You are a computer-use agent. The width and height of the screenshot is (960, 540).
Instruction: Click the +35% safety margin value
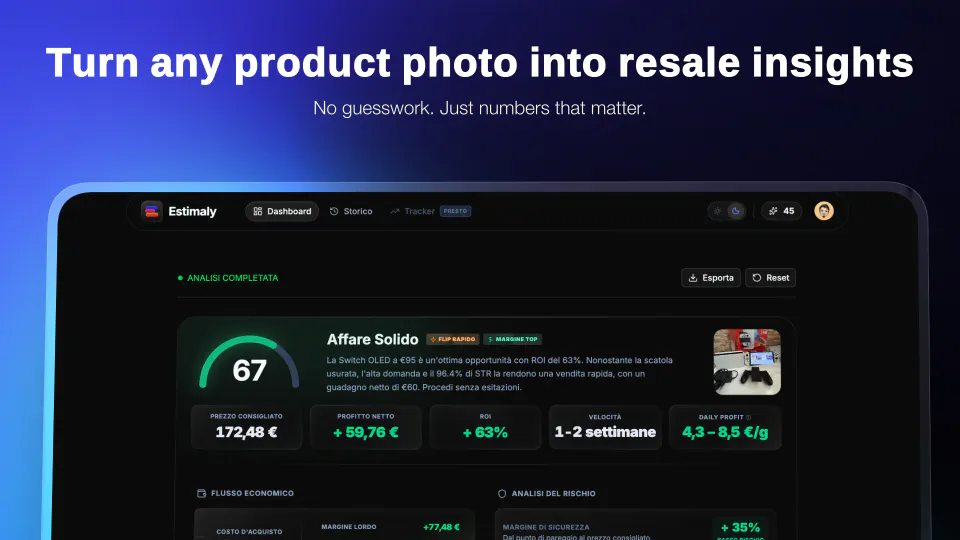coord(740,527)
